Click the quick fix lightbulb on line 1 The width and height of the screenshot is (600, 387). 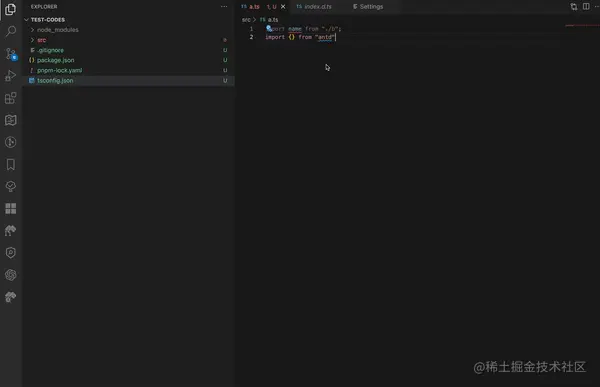tap(269, 28)
